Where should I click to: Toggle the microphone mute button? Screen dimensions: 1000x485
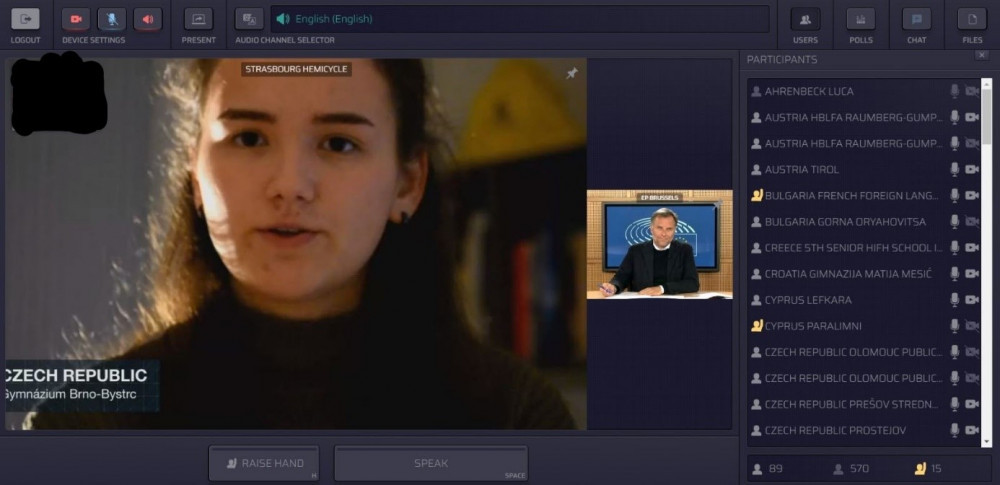[x=112, y=19]
